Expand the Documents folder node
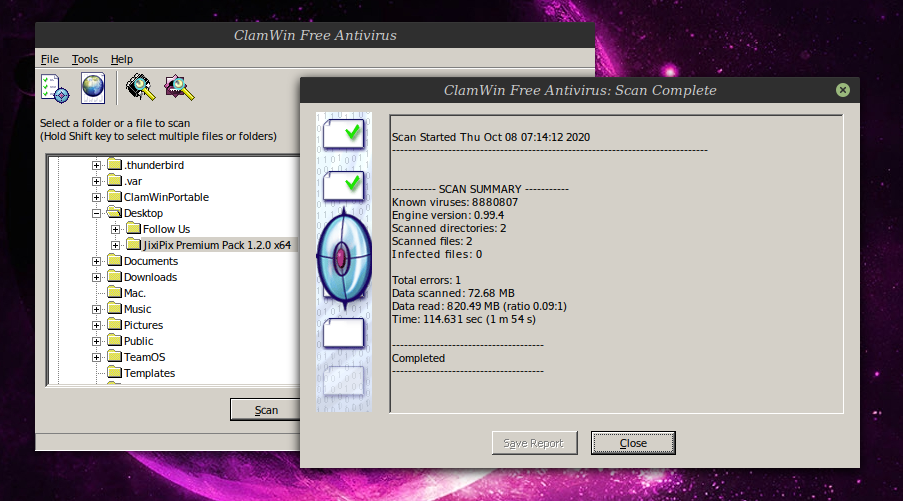903x501 pixels. (x=96, y=261)
